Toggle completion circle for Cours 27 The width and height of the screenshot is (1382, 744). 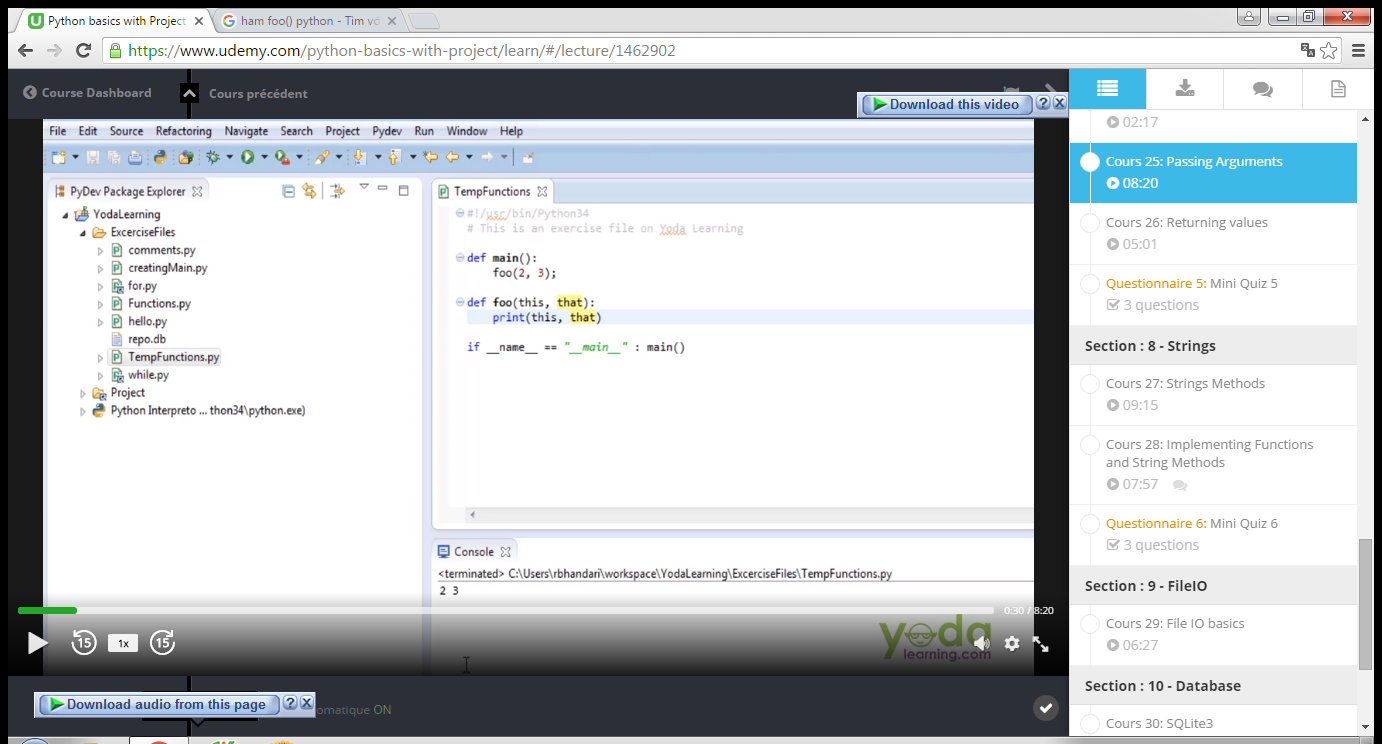pyautogui.click(x=1090, y=384)
